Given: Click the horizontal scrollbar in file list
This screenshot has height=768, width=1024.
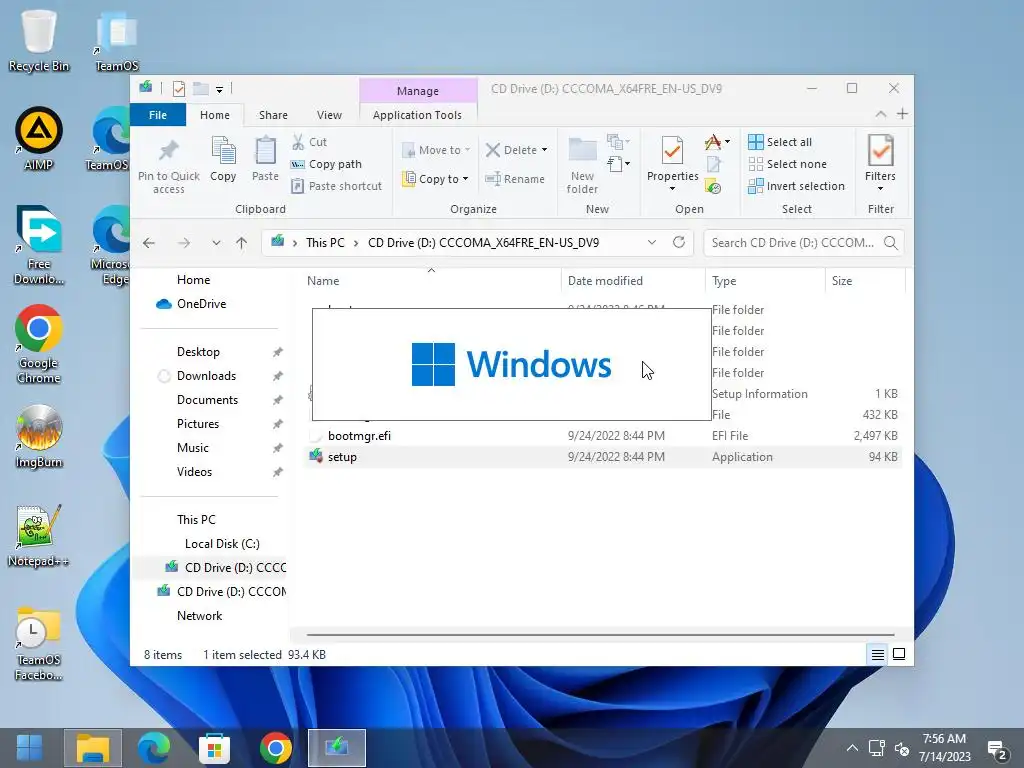Looking at the screenshot, I should tap(600, 635).
